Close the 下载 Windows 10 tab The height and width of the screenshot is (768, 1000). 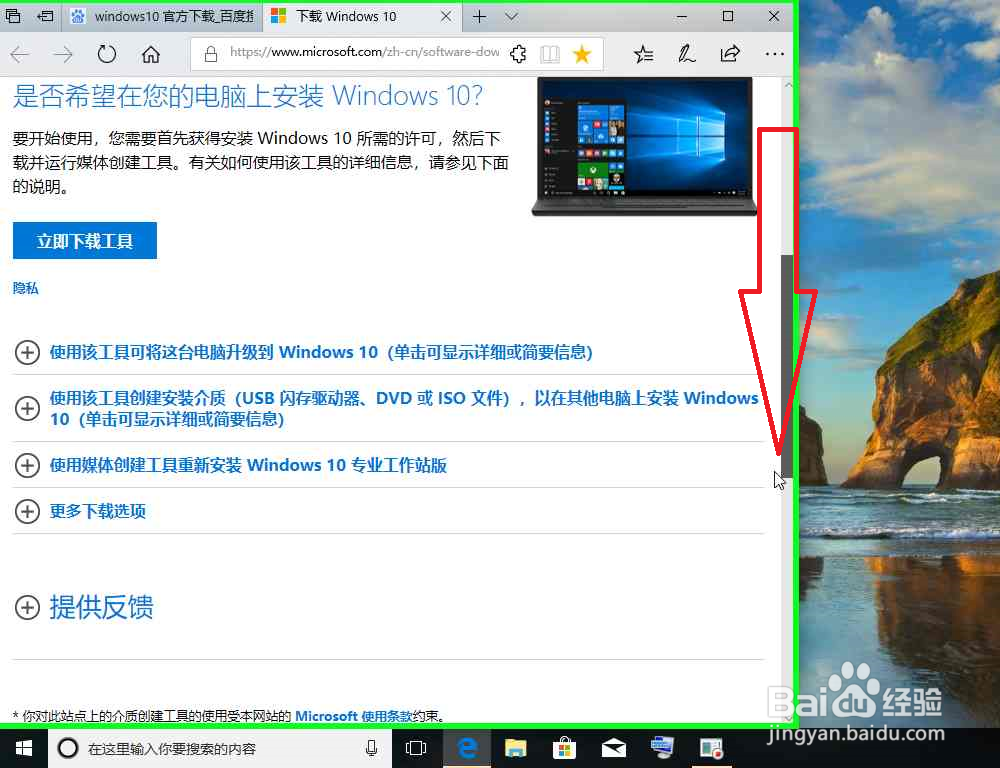(446, 17)
